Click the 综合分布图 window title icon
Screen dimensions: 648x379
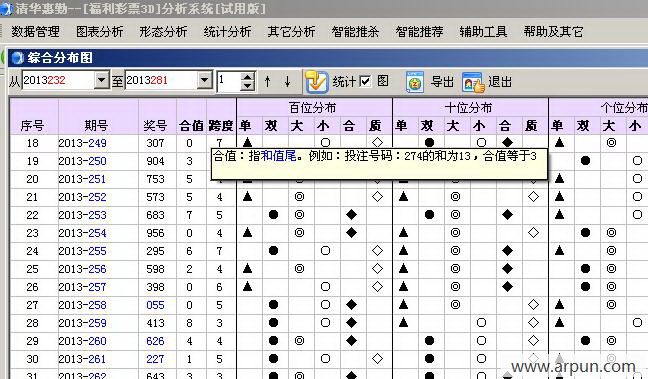pyautogui.click(x=18, y=57)
